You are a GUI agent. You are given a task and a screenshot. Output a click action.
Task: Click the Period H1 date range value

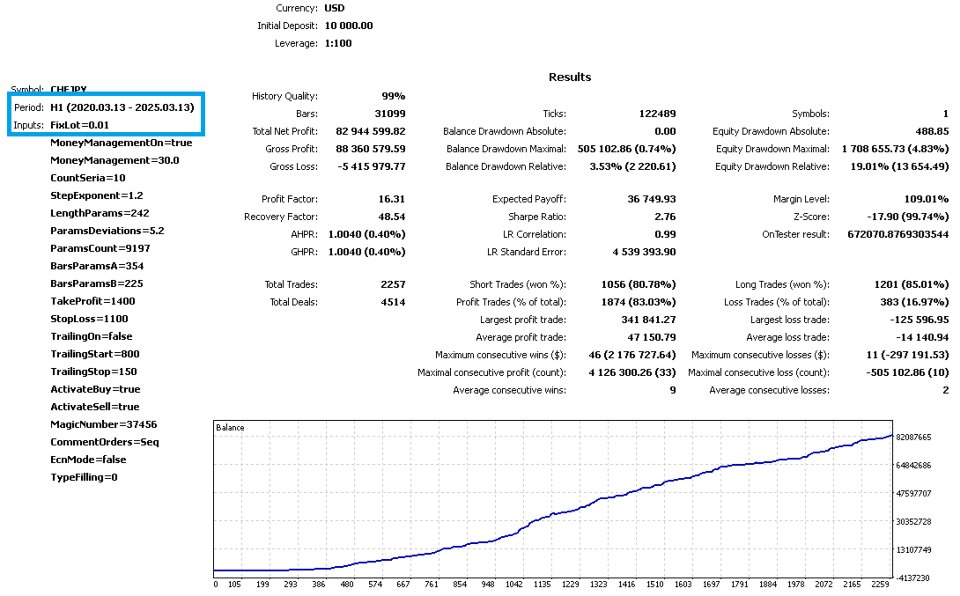[122, 107]
